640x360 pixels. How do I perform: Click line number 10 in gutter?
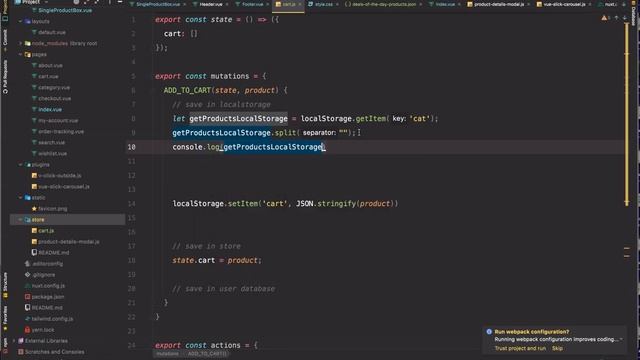(x=131, y=147)
